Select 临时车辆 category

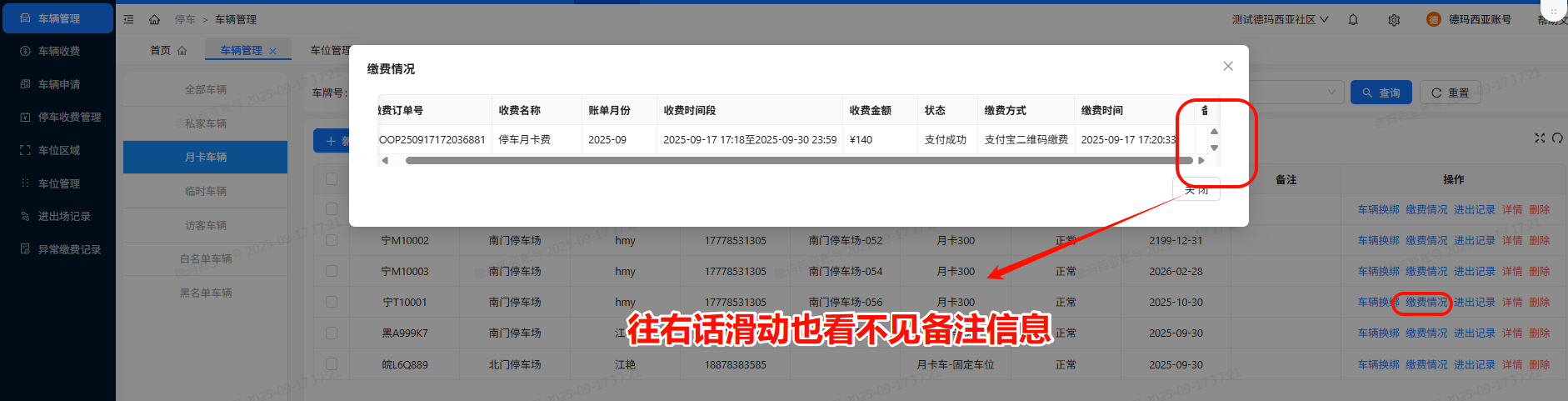tap(205, 191)
